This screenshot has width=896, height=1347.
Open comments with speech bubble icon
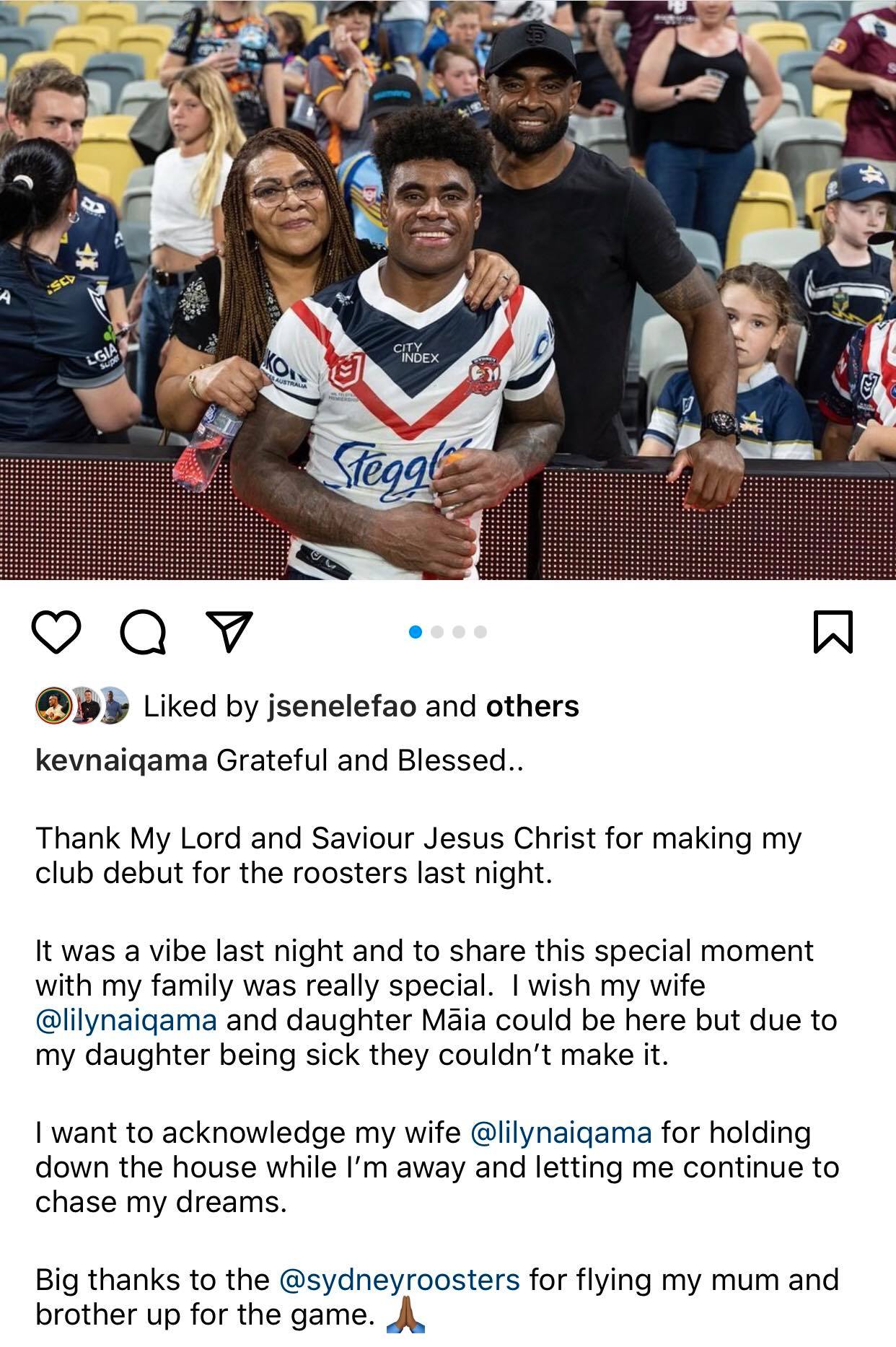coord(143,633)
